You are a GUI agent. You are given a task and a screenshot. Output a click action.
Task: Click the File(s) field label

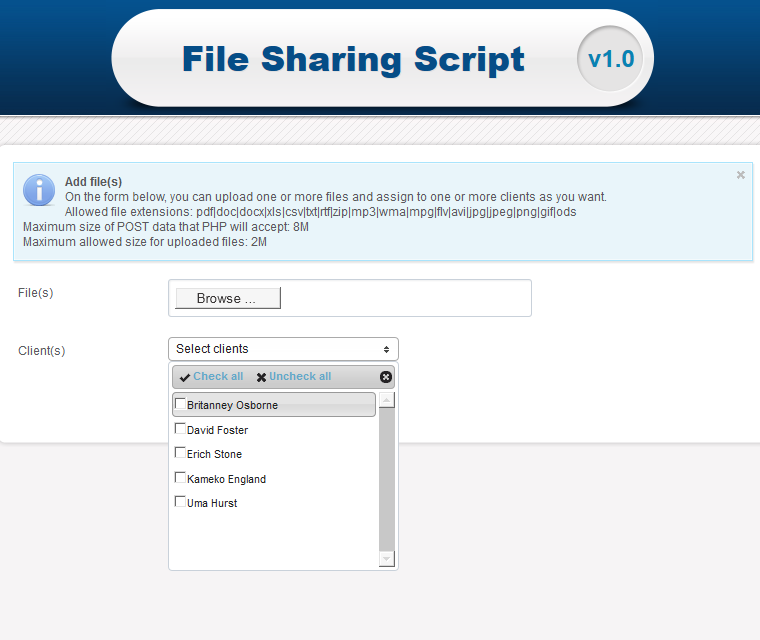tap(35, 293)
